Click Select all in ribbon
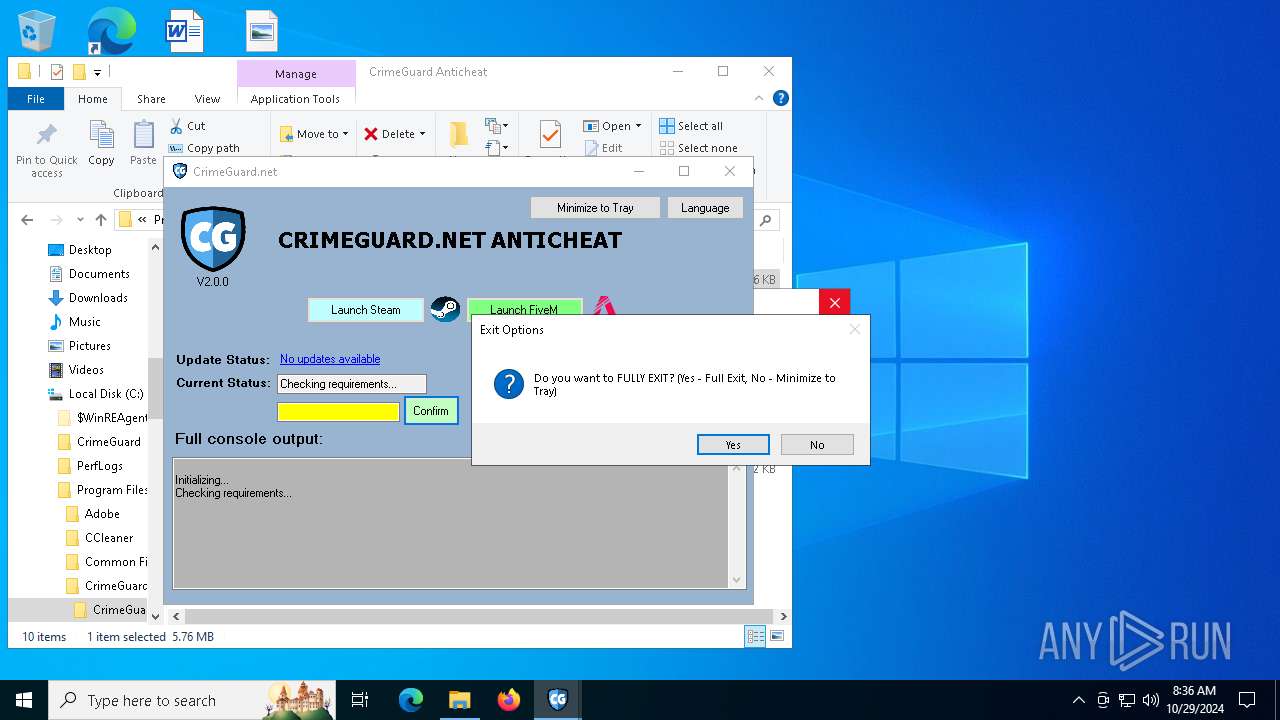Image resolution: width=1280 pixels, height=720 pixels. point(691,126)
